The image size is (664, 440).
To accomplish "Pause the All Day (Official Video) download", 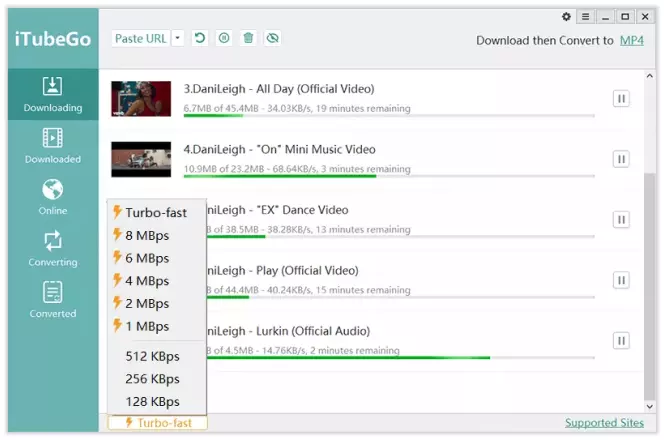I will pos(621,99).
